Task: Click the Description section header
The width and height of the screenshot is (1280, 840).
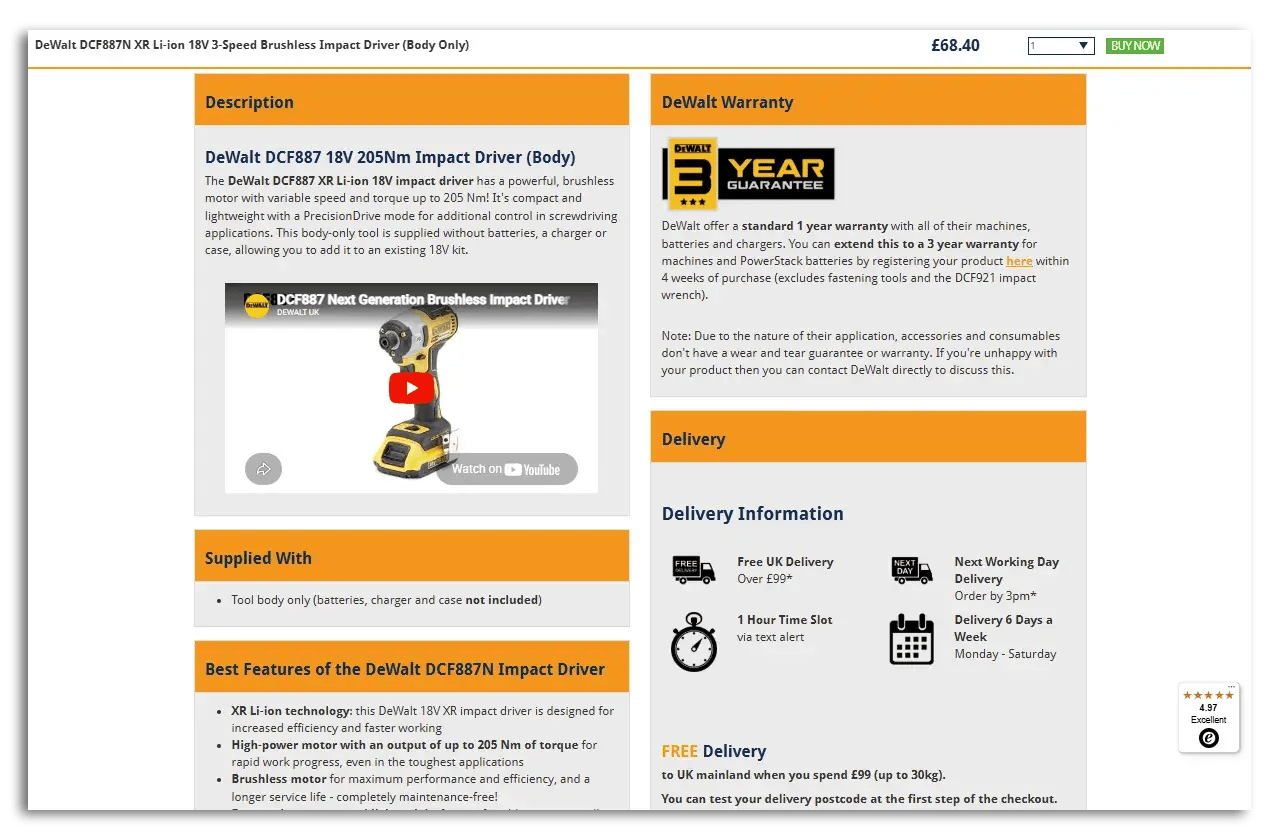Action: (412, 100)
